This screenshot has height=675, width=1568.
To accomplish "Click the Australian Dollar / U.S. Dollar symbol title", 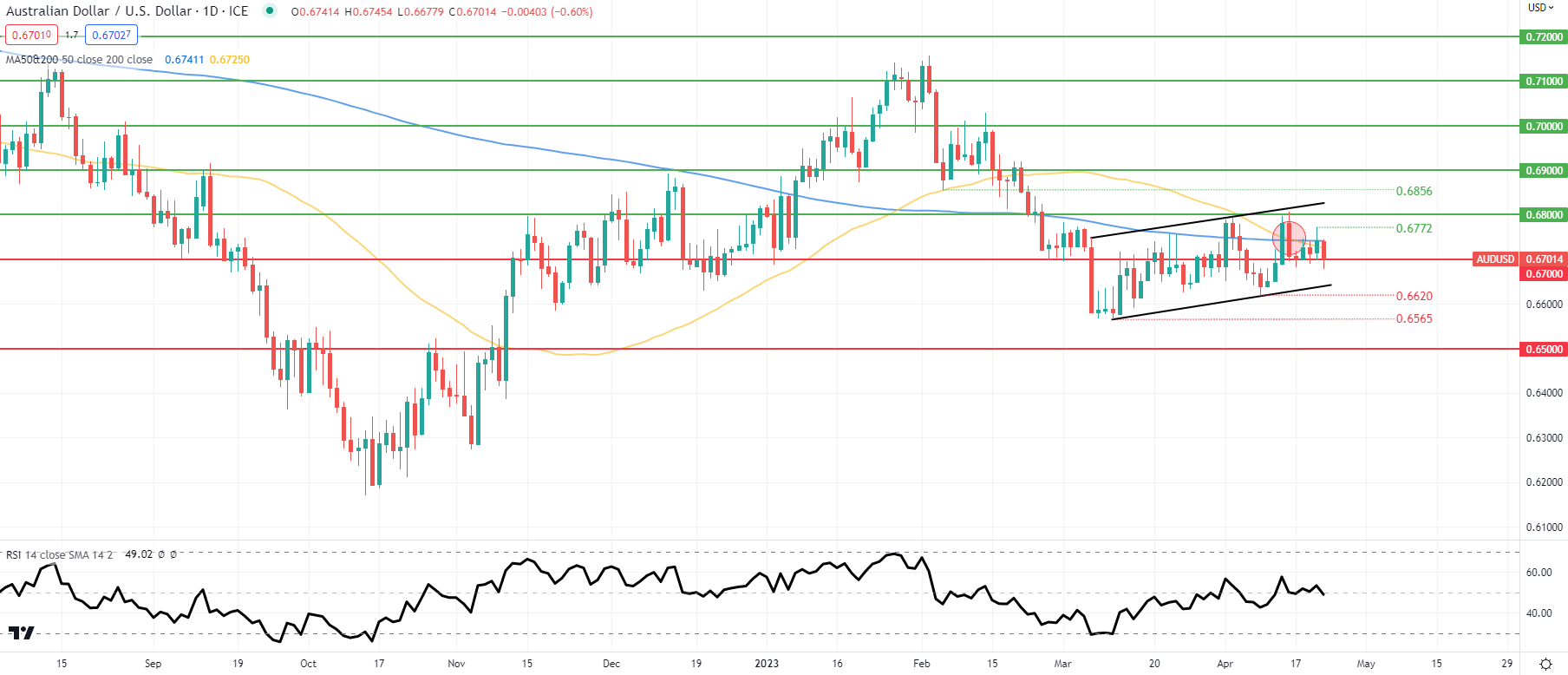I will click(x=127, y=11).
